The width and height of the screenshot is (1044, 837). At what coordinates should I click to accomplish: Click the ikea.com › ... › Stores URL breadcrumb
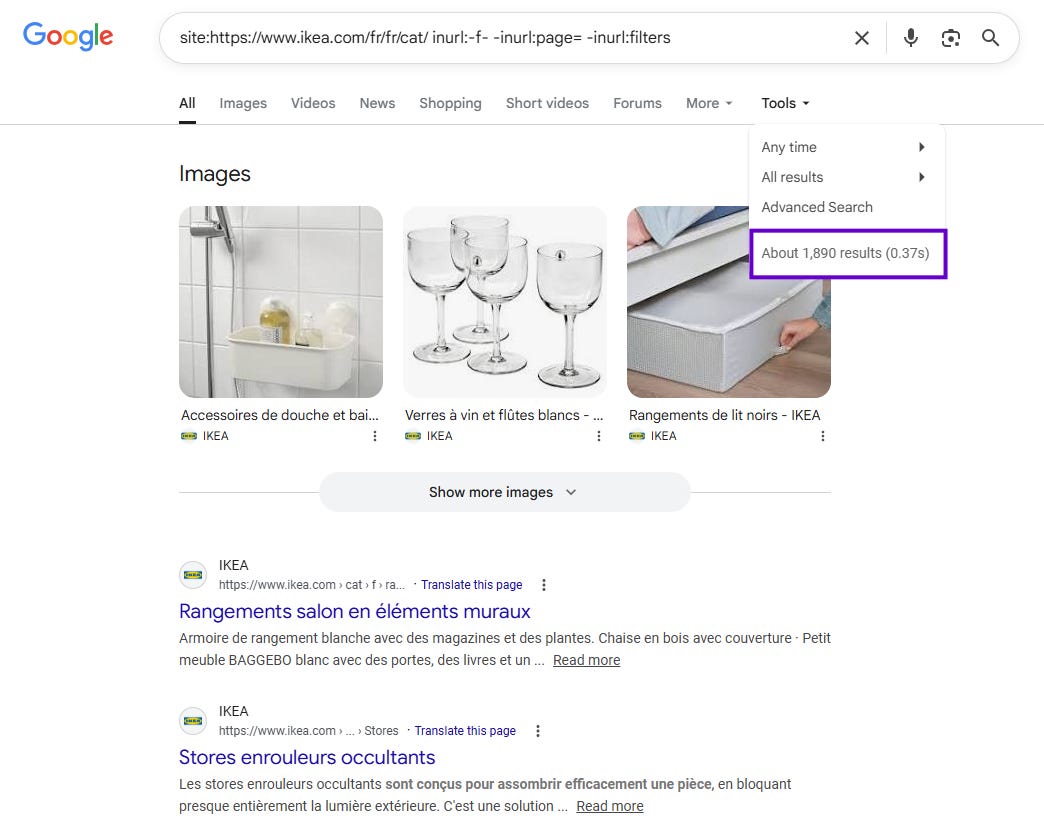click(308, 730)
